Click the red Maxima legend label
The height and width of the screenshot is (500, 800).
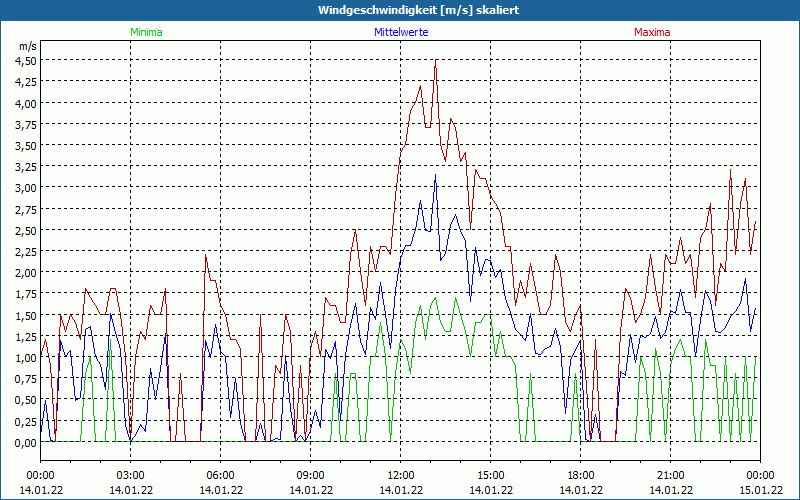click(652, 32)
